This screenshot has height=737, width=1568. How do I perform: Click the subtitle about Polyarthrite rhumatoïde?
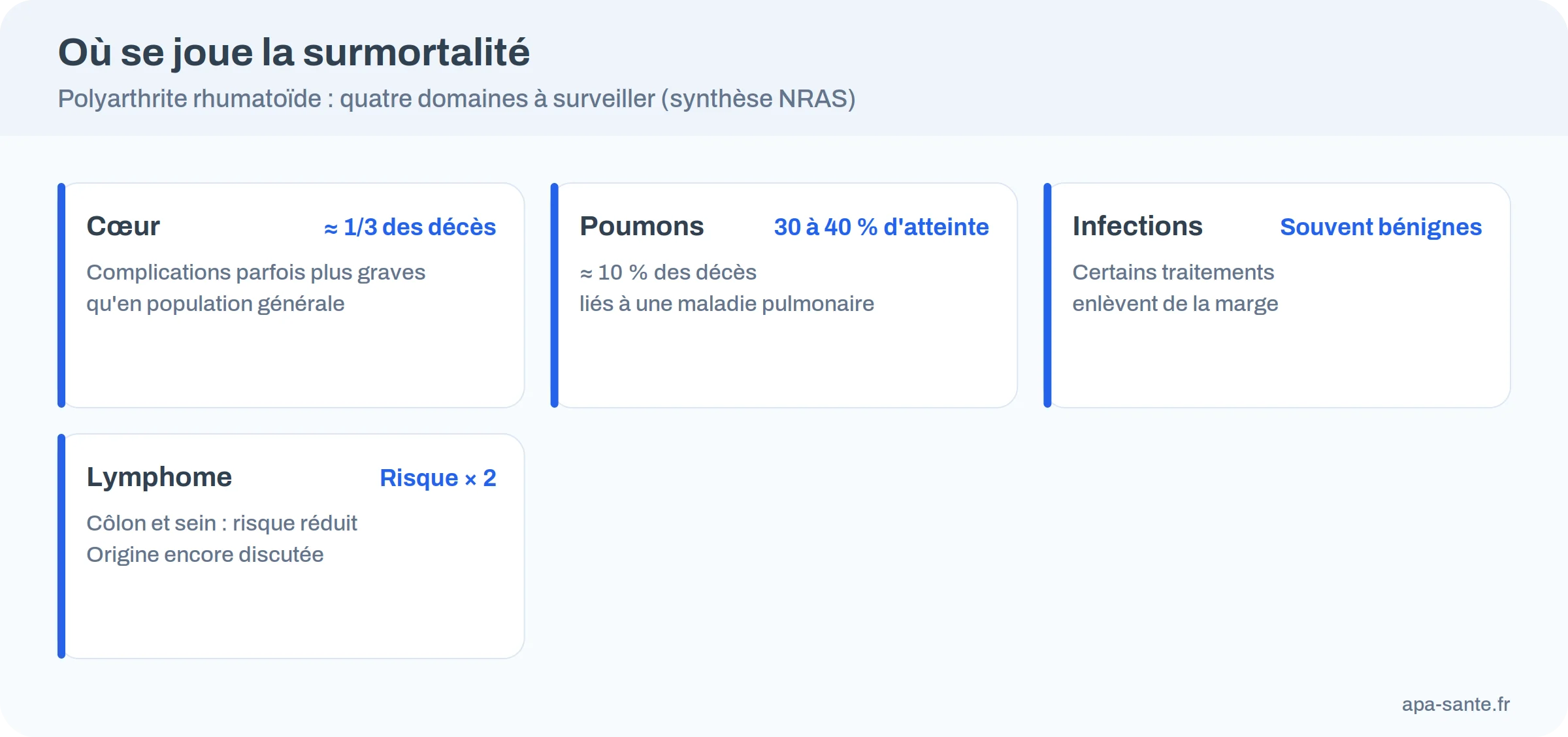457,99
